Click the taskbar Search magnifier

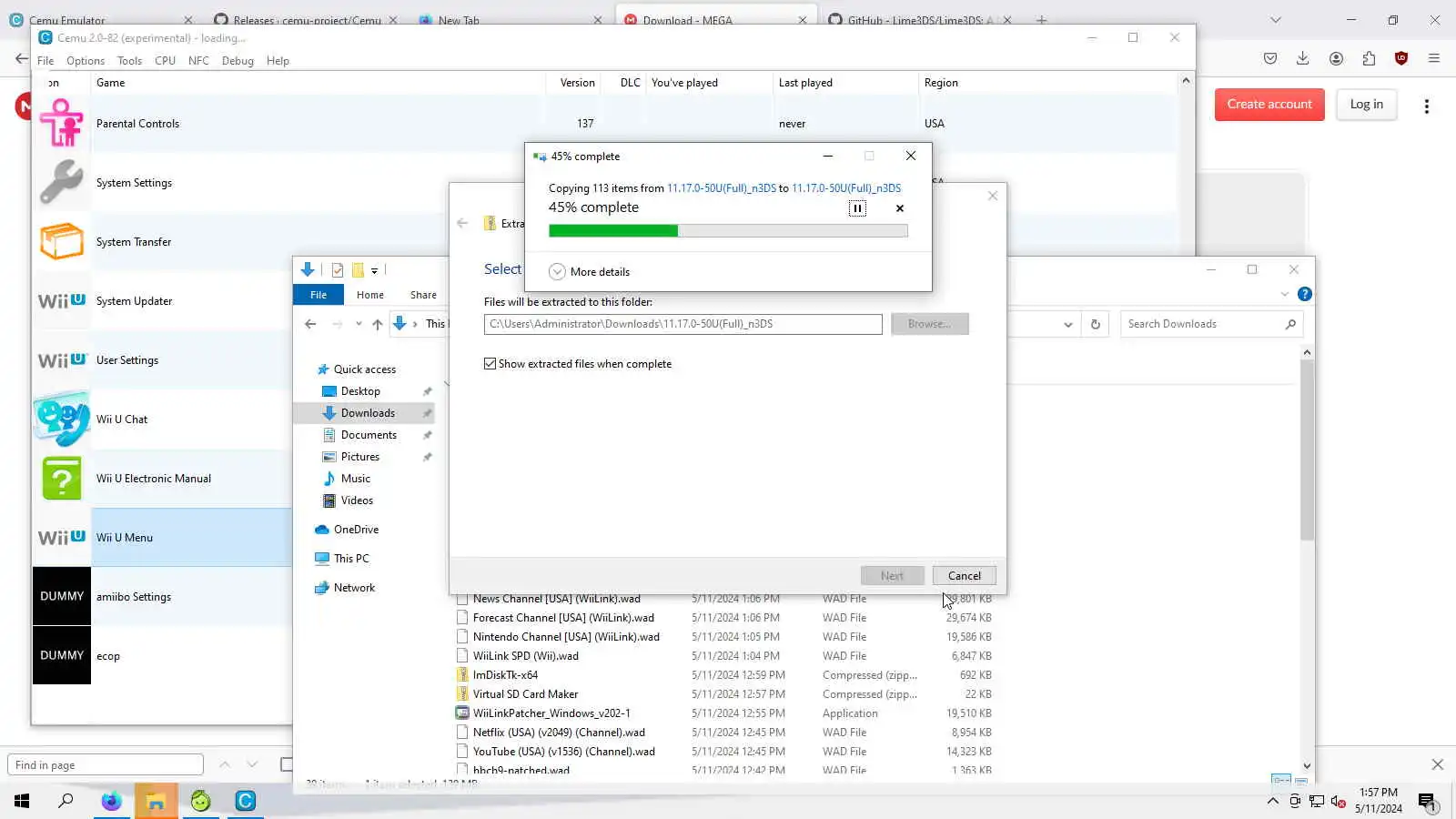click(66, 801)
